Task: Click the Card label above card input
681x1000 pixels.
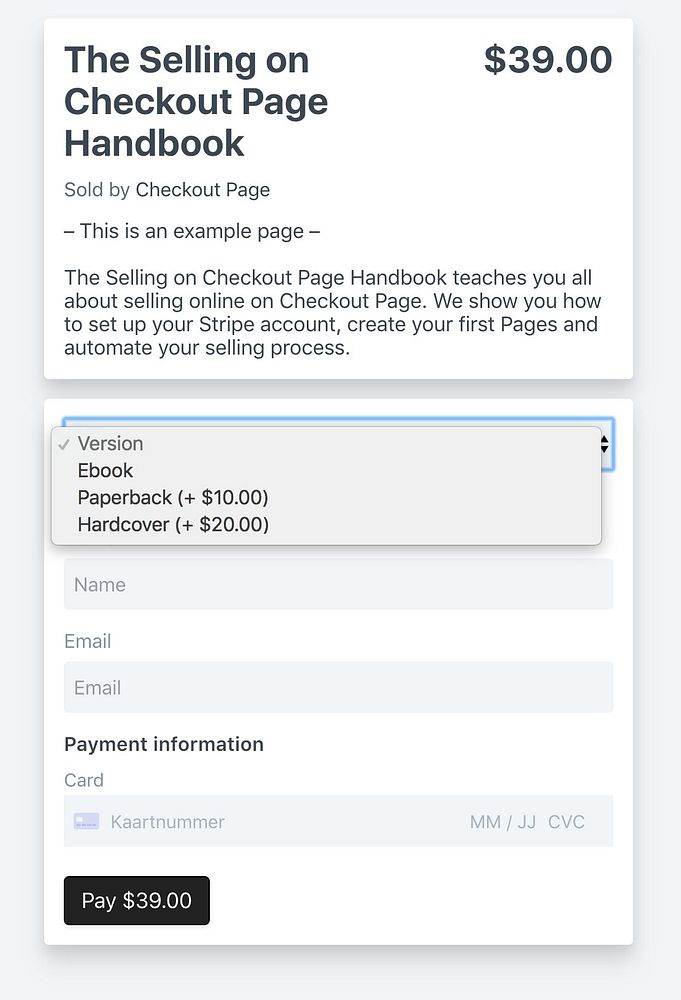Action: 84,780
